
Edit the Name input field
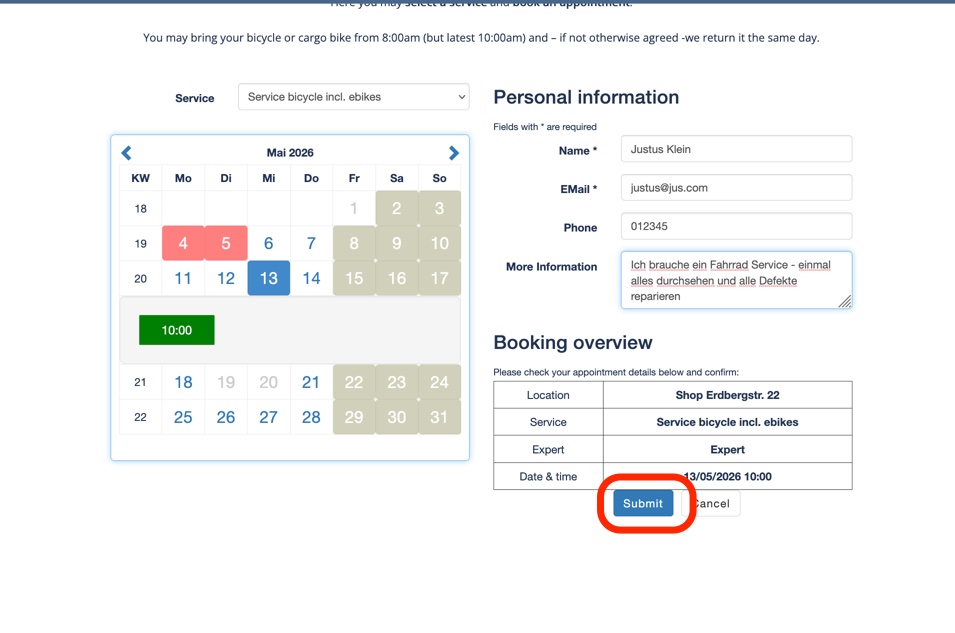click(x=736, y=149)
